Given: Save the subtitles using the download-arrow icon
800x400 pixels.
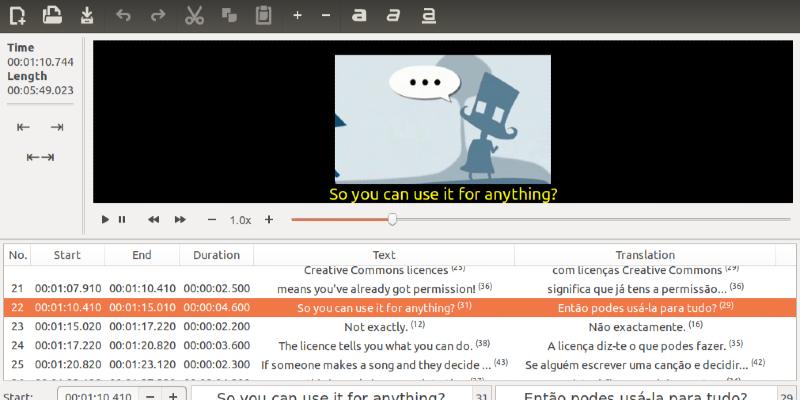Looking at the screenshot, I should (87, 15).
